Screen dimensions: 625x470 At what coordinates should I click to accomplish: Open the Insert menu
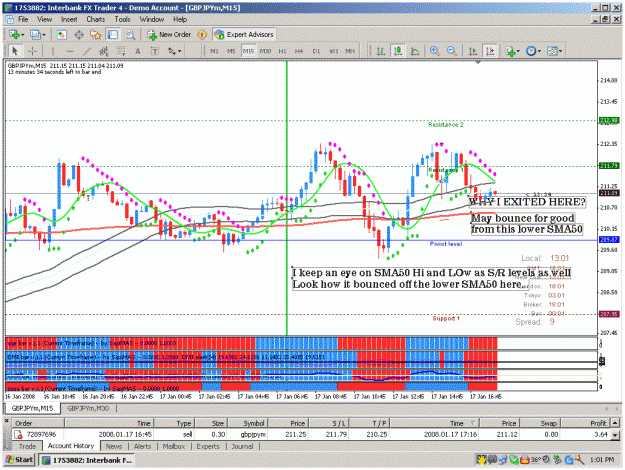[69, 19]
